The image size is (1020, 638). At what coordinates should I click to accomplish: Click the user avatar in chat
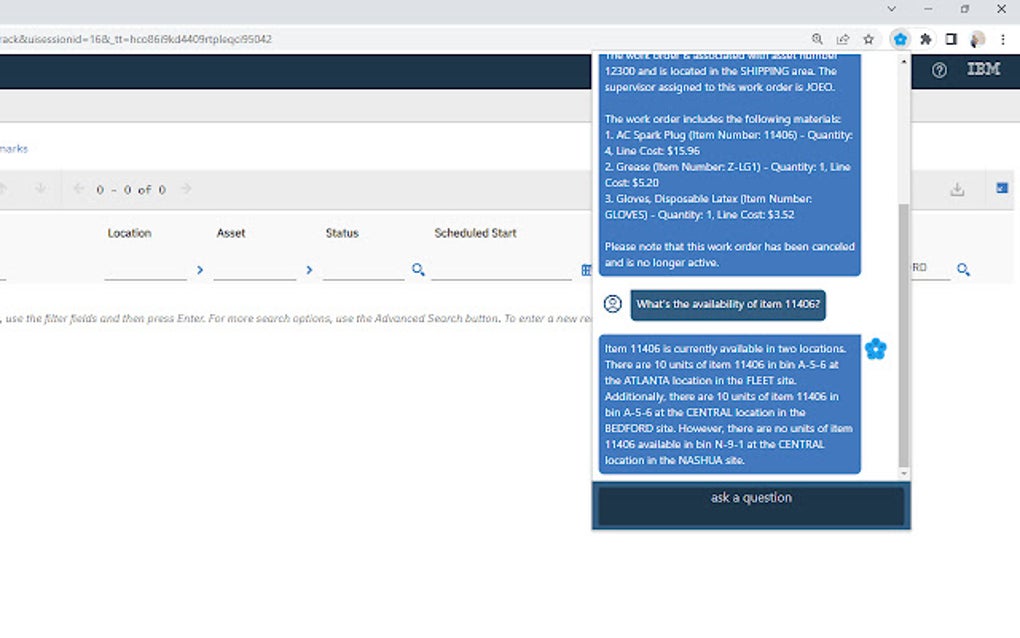(612, 304)
